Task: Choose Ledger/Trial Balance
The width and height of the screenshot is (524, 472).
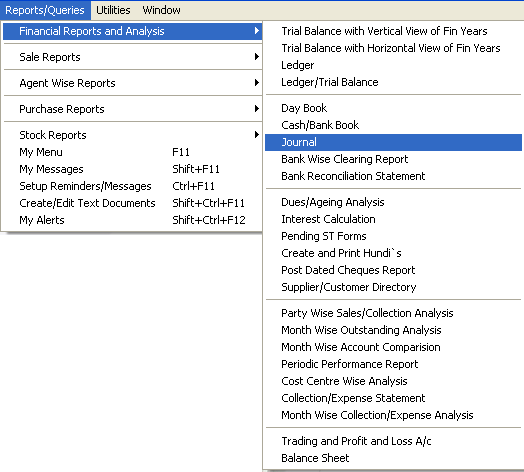Action: [x=393, y=82]
